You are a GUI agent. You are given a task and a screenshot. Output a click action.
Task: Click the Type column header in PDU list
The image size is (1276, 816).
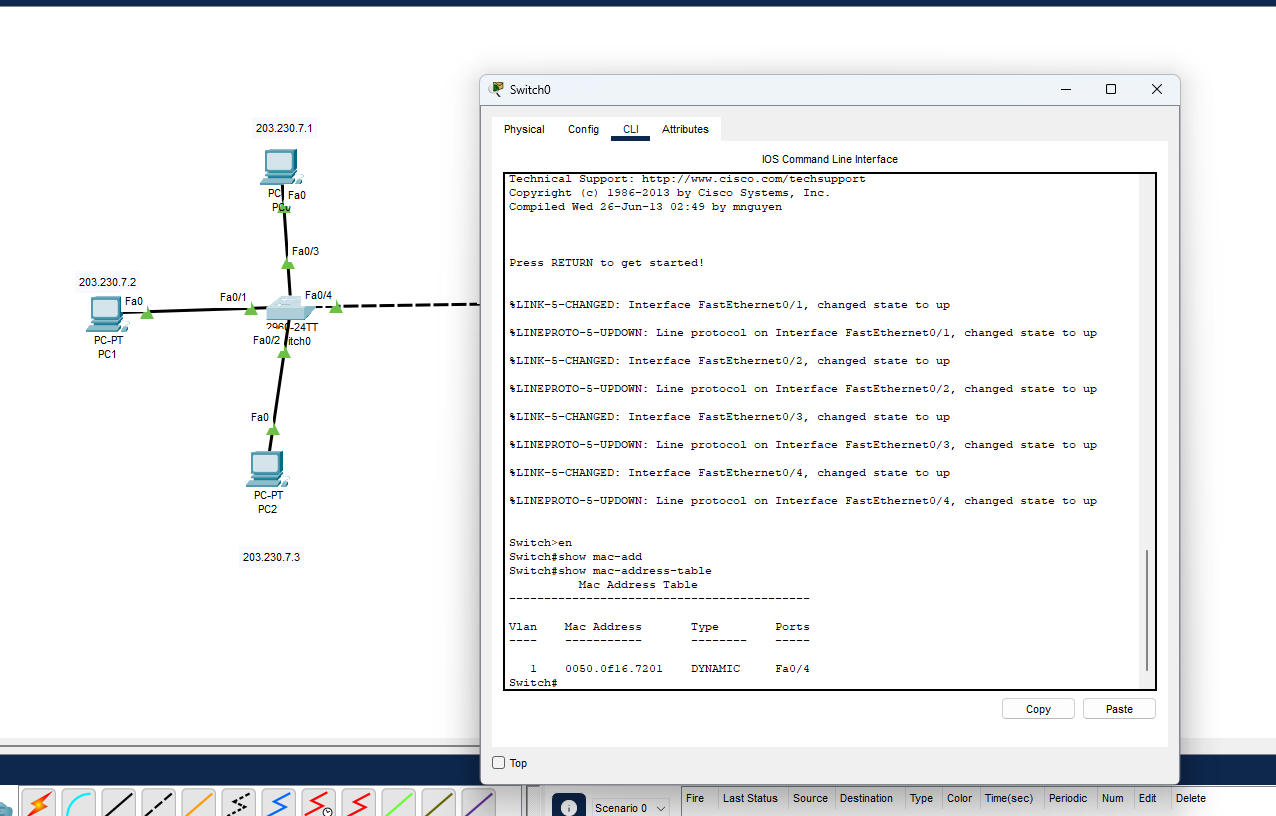click(x=921, y=798)
